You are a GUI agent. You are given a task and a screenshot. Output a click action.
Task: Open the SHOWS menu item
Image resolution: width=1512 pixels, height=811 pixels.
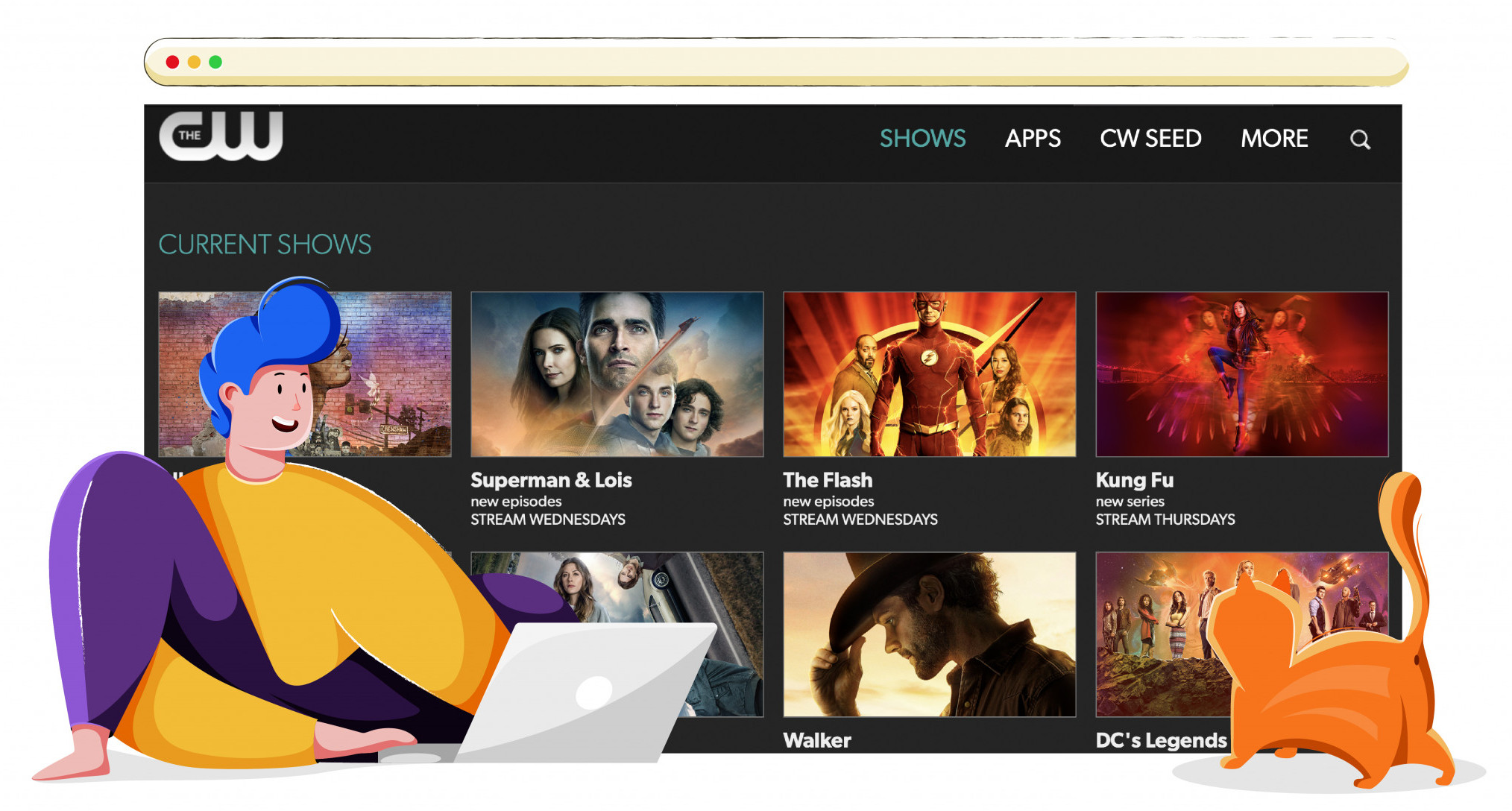[x=922, y=139]
